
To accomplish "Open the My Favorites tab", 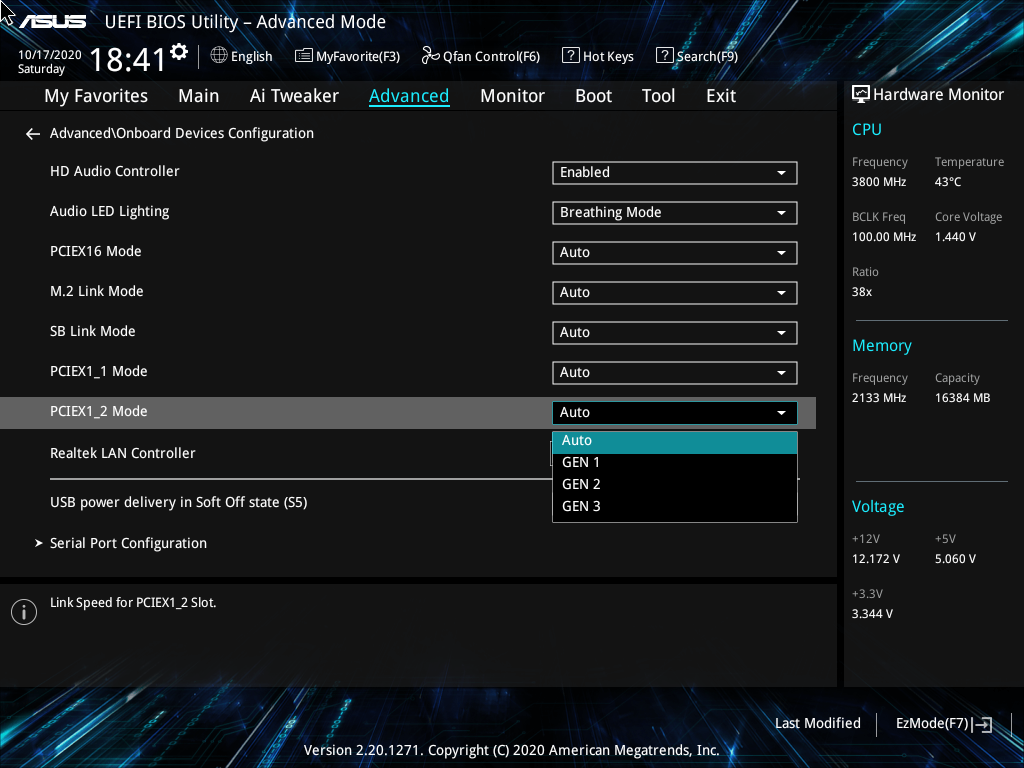I will pyautogui.click(x=96, y=96).
